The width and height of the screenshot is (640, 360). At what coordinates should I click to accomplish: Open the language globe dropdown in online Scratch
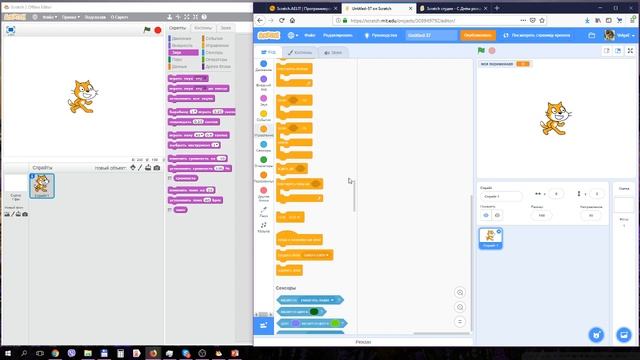click(293, 36)
